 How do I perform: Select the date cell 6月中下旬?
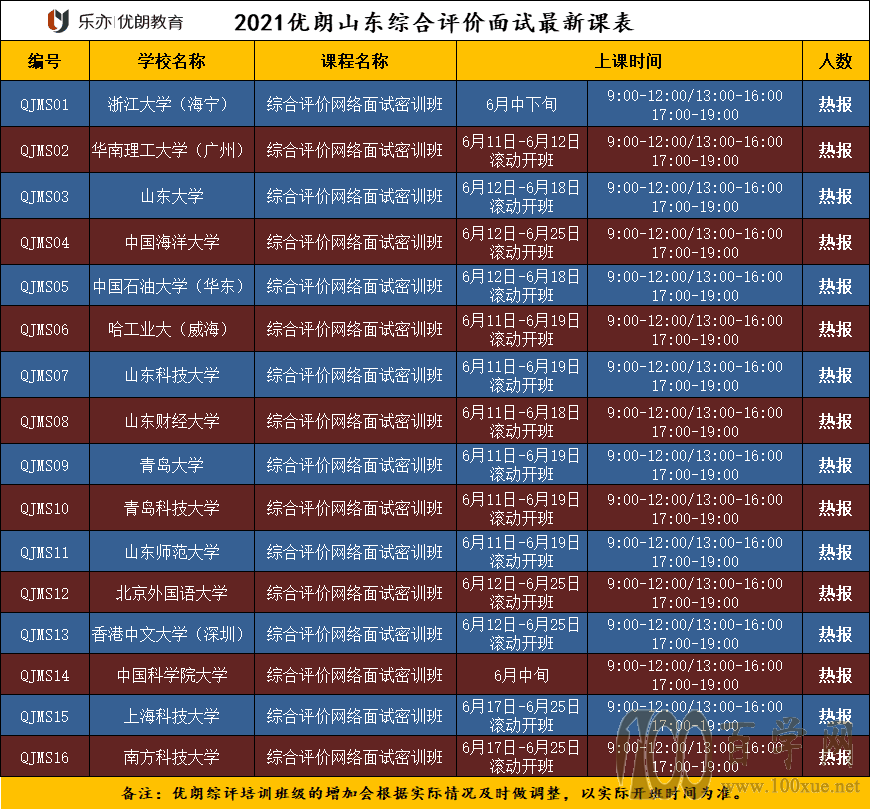522,104
